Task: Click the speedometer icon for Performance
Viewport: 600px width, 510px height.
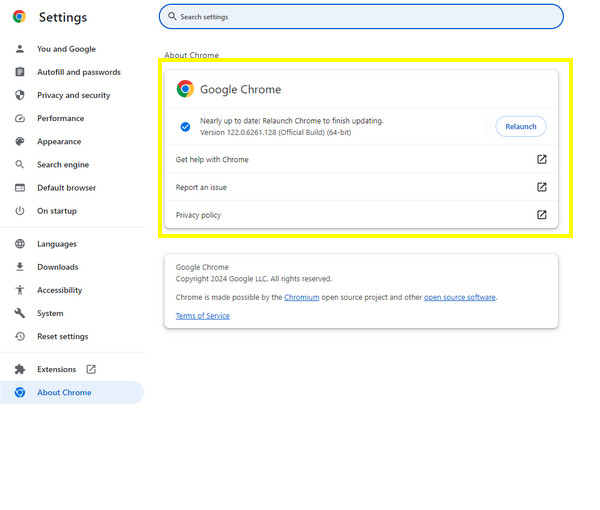Action: tap(20, 118)
